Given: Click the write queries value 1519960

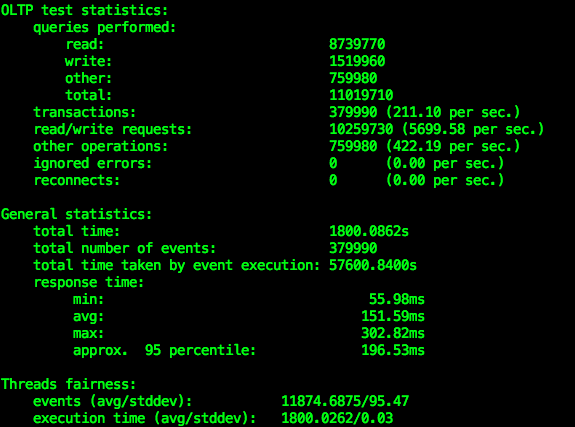Looking at the screenshot, I should tap(357, 61).
